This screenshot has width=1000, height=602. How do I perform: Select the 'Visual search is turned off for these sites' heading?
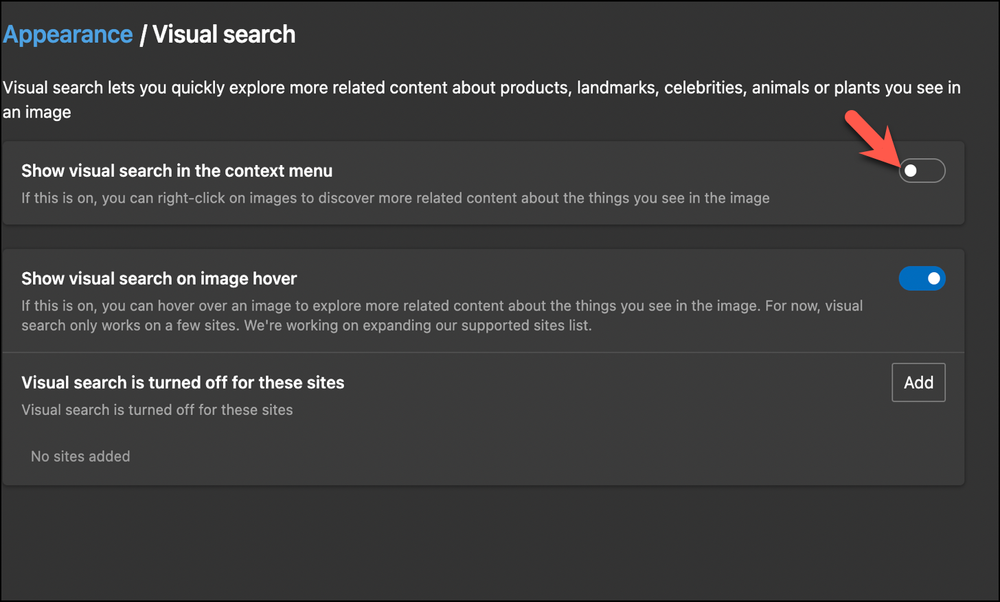183,382
